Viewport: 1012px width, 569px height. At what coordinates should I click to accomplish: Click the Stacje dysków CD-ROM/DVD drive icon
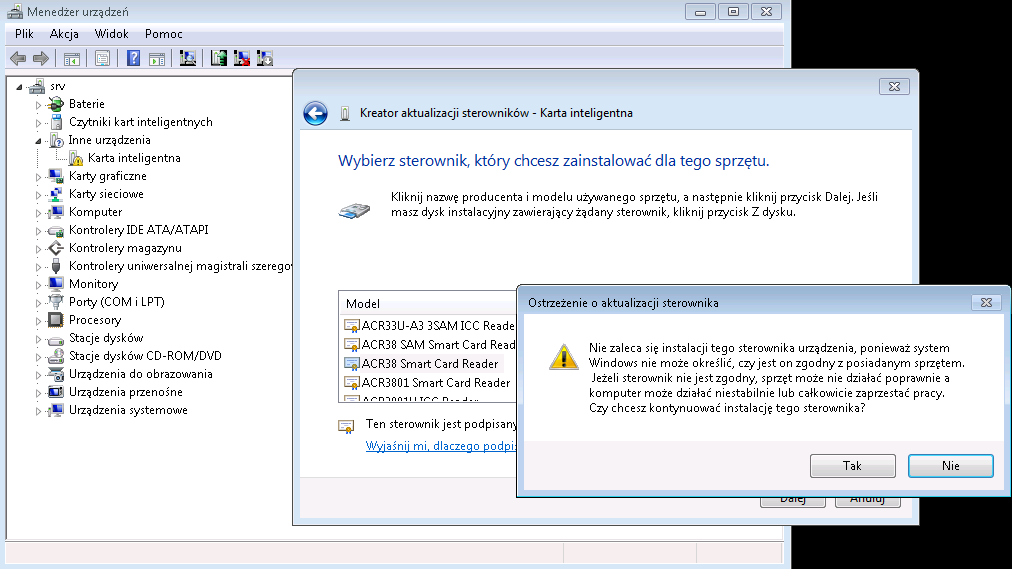point(56,356)
